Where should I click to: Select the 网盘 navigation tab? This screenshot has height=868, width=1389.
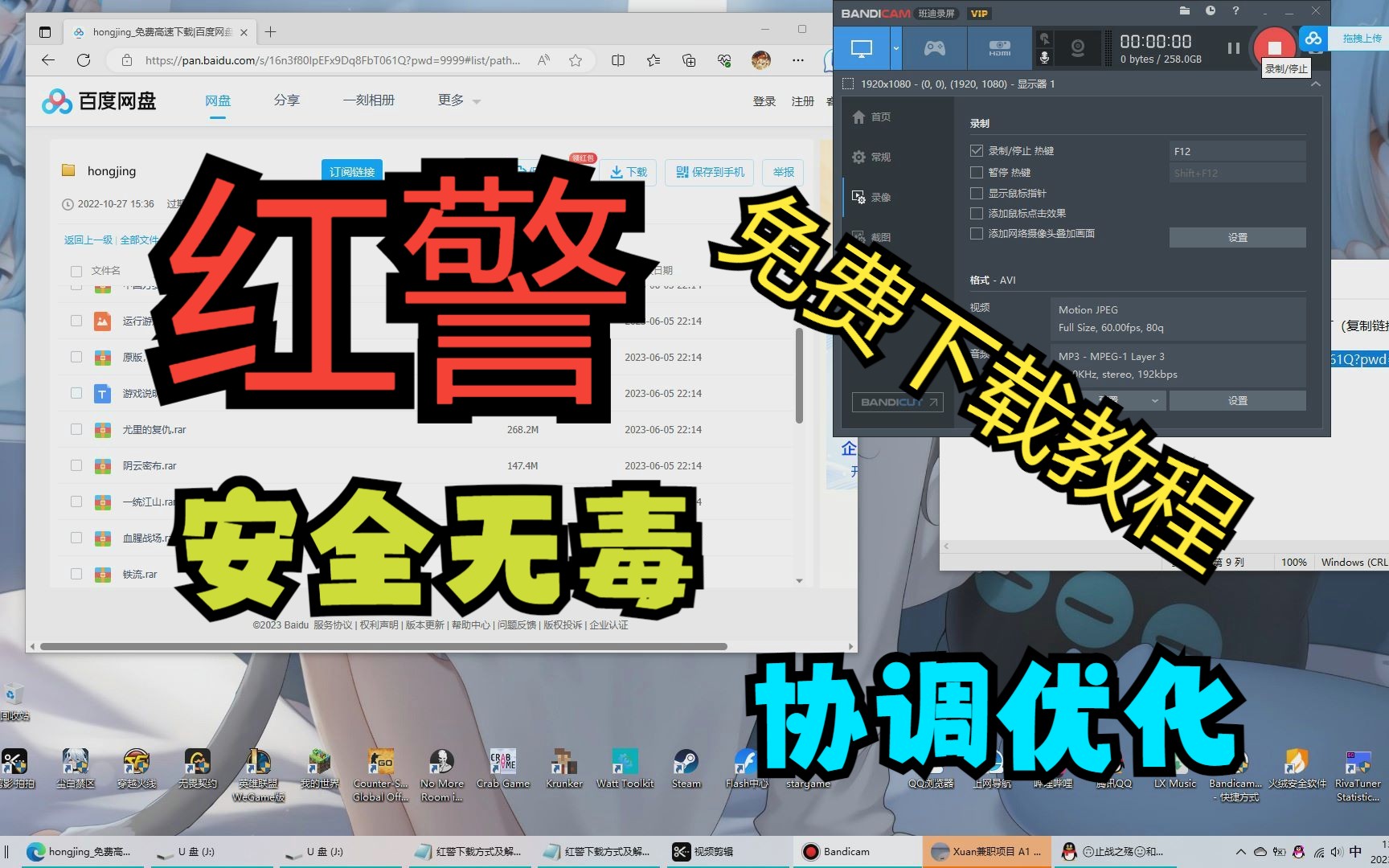click(218, 100)
